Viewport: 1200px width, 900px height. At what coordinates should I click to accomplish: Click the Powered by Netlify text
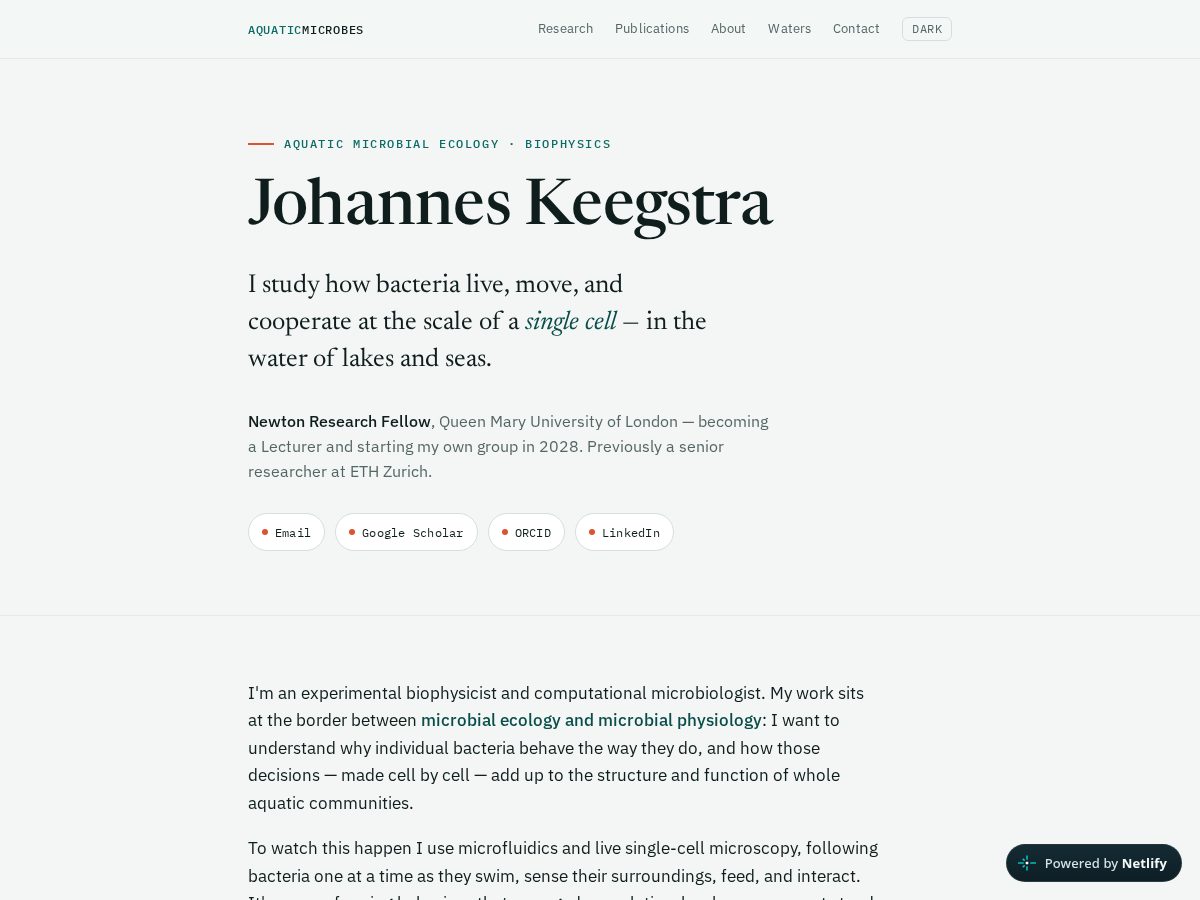pos(1105,863)
